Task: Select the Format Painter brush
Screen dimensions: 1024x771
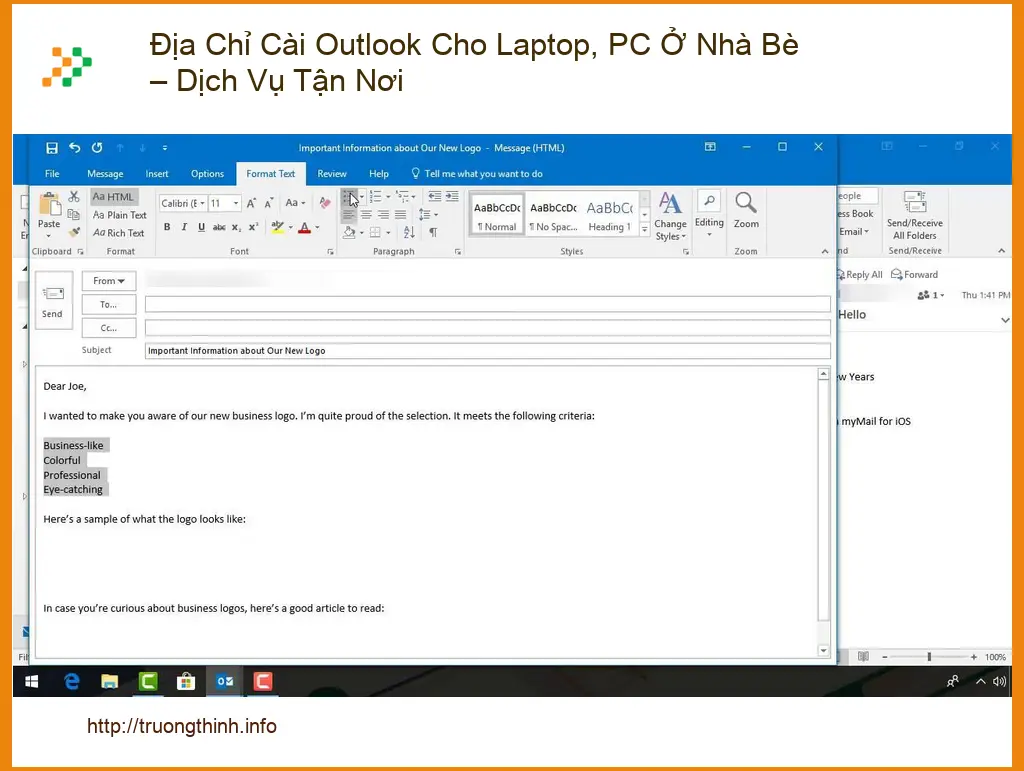Action: point(74,232)
